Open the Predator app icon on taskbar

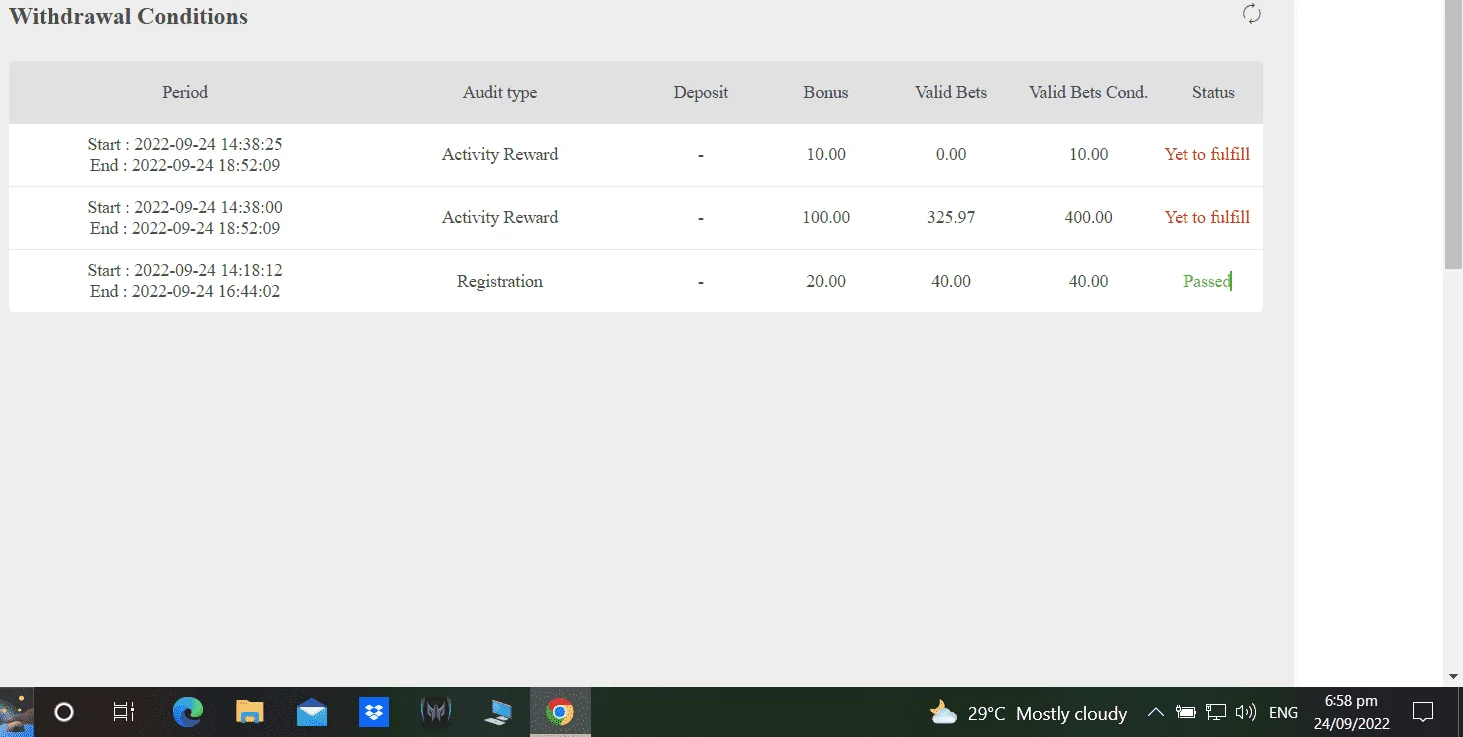(435, 712)
